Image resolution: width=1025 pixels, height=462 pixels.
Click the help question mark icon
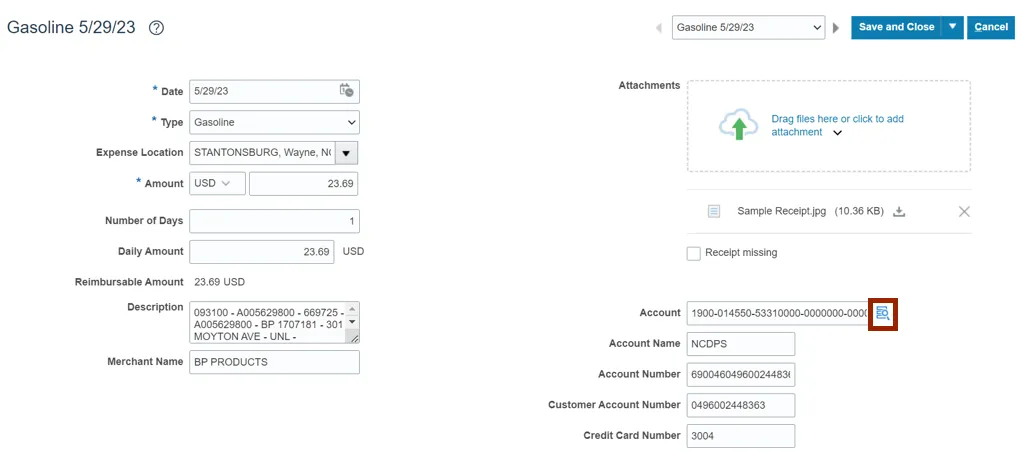coord(156,28)
